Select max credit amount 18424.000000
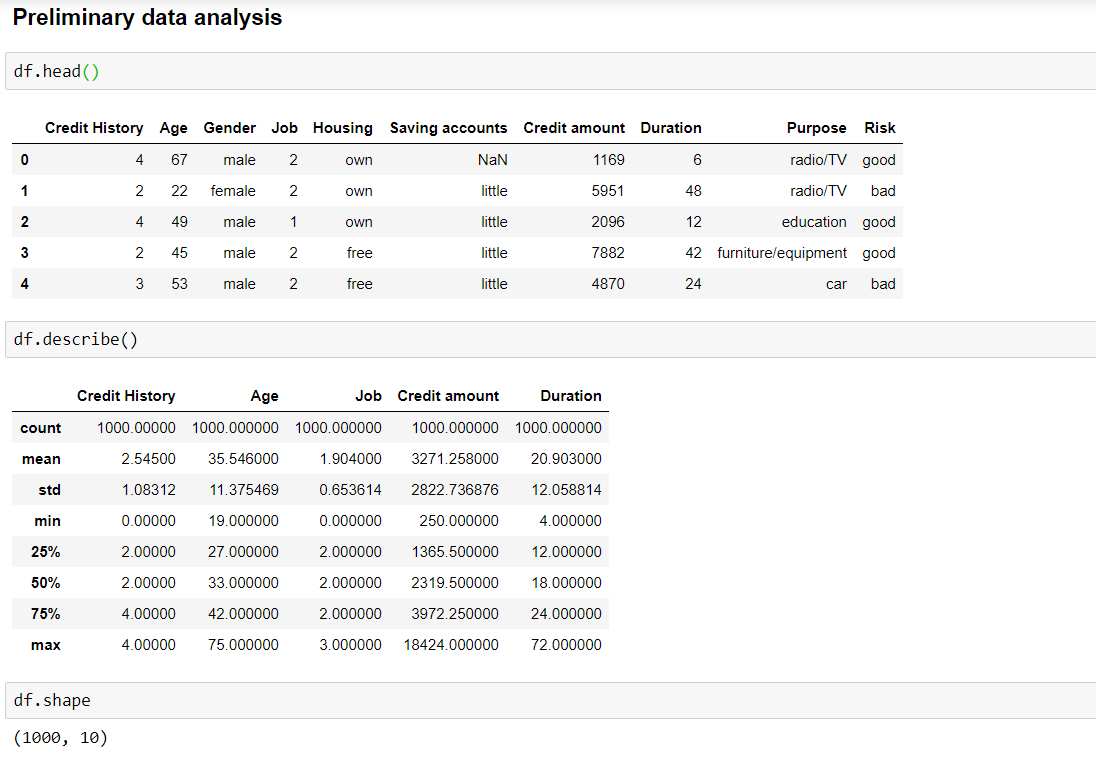This screenshot has height=758, width=1096. click(x=452, y=645)
